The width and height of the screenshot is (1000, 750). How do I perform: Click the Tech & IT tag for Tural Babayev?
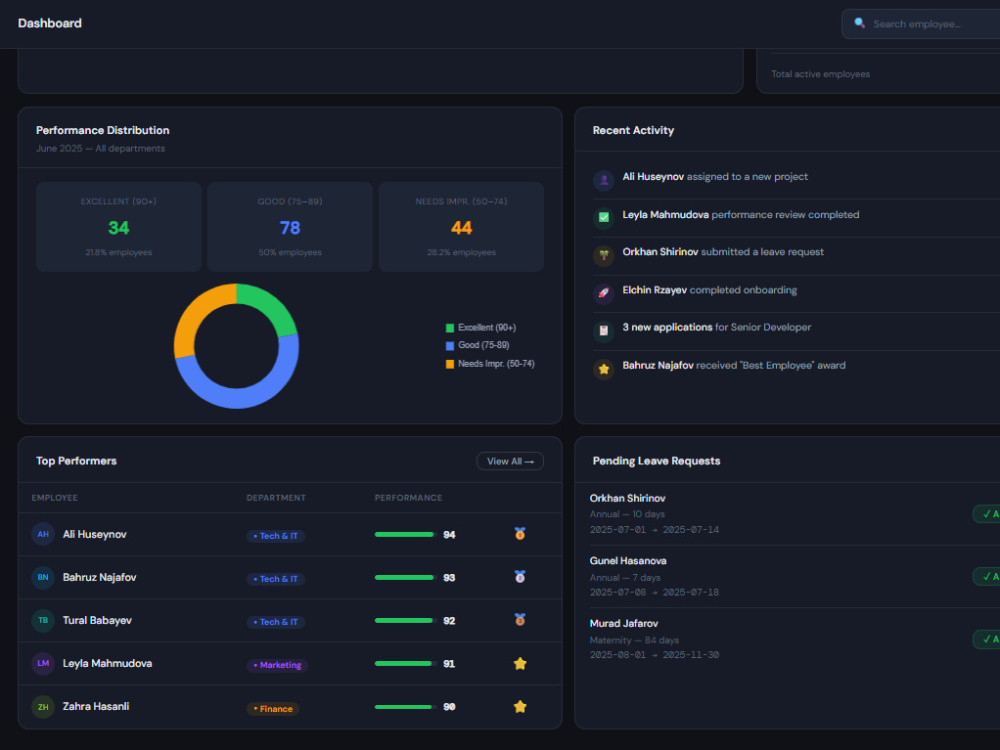tap(276, 622)
